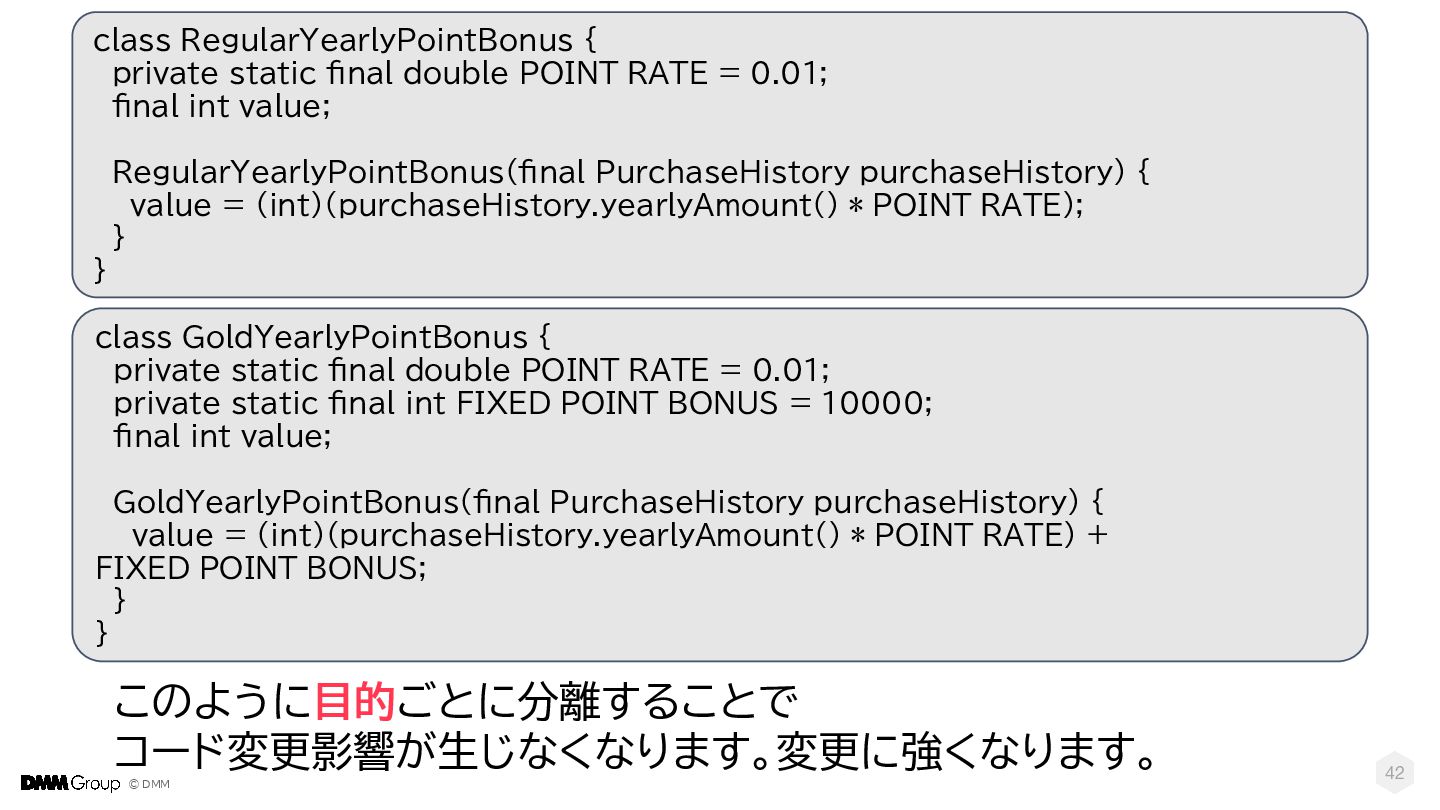Click the sentence starting with このように

point(455,703)
